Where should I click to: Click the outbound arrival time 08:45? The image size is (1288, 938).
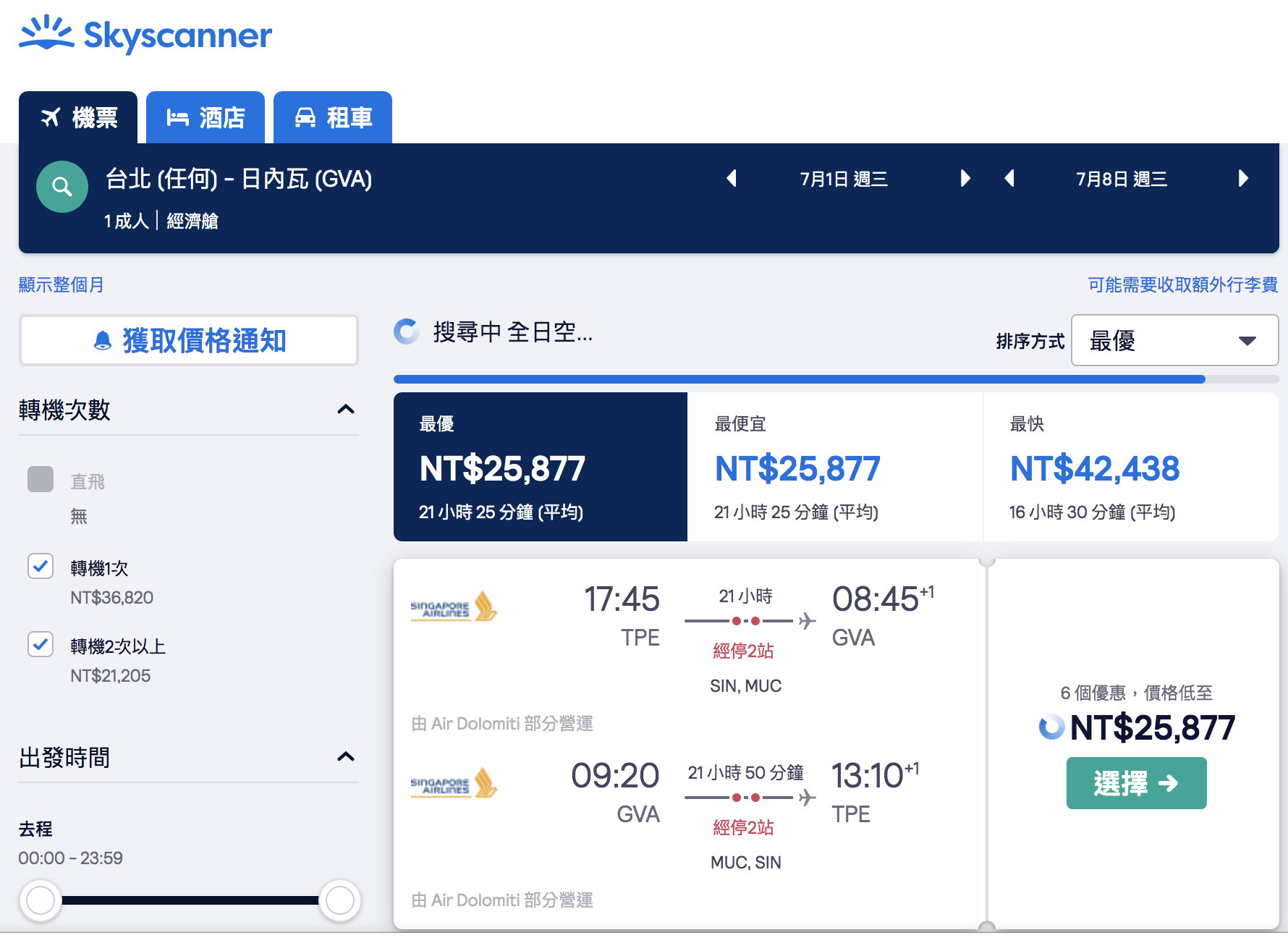point(876,599)
